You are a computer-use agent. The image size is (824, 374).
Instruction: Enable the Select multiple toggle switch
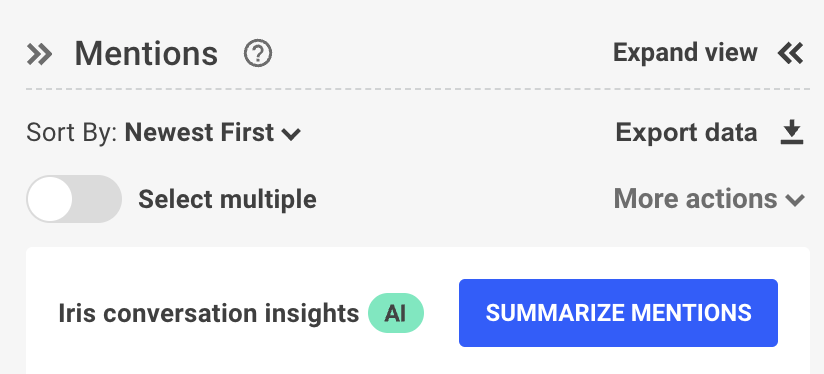[74, 199]
